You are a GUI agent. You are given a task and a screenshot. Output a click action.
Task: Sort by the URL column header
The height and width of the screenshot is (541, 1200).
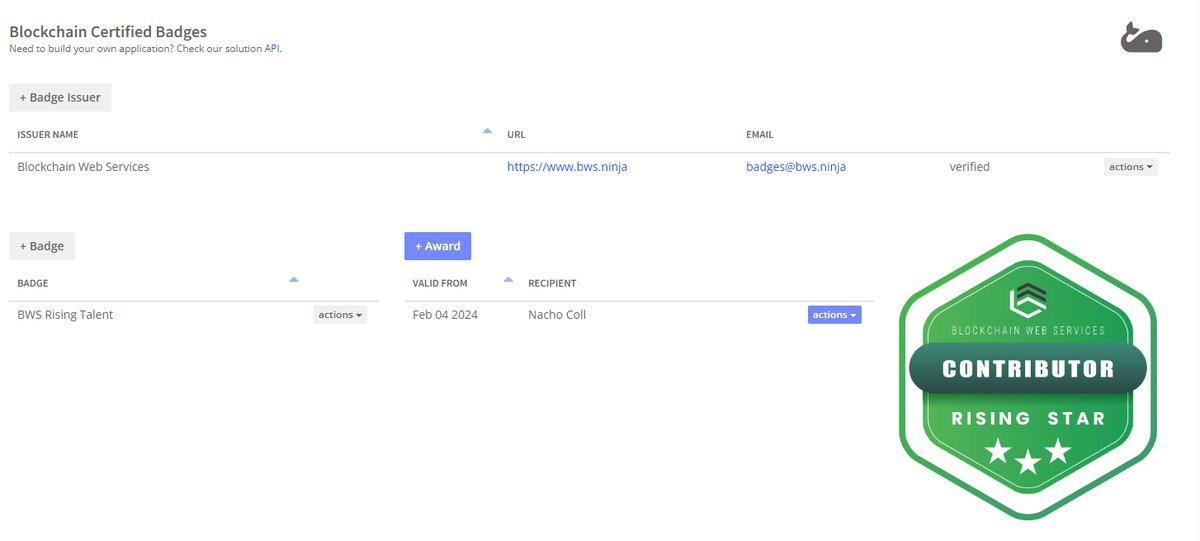pos(516,135)
